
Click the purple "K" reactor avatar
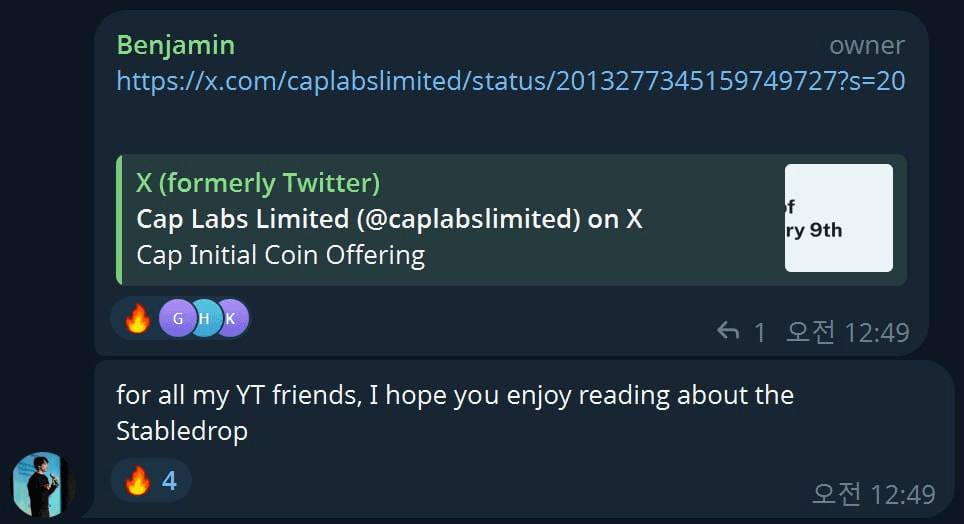pos(231,320)
